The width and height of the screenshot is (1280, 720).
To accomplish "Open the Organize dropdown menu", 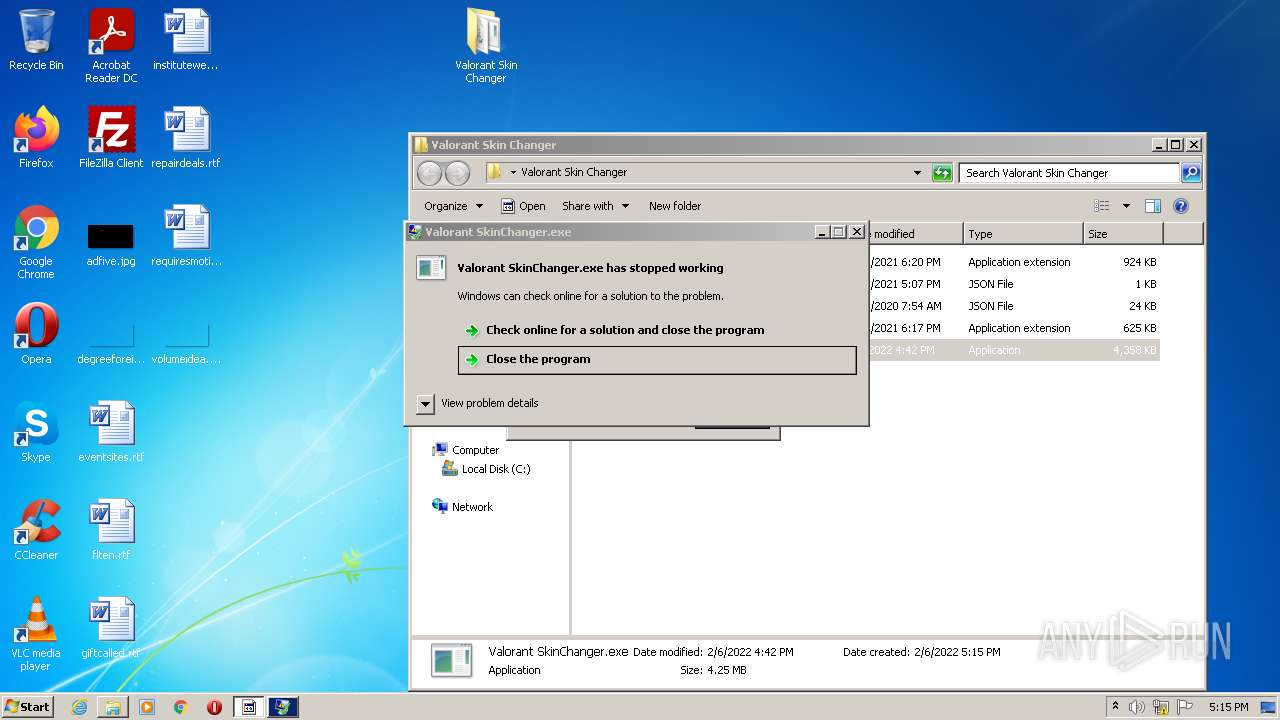I will click(x=453, y=206).
